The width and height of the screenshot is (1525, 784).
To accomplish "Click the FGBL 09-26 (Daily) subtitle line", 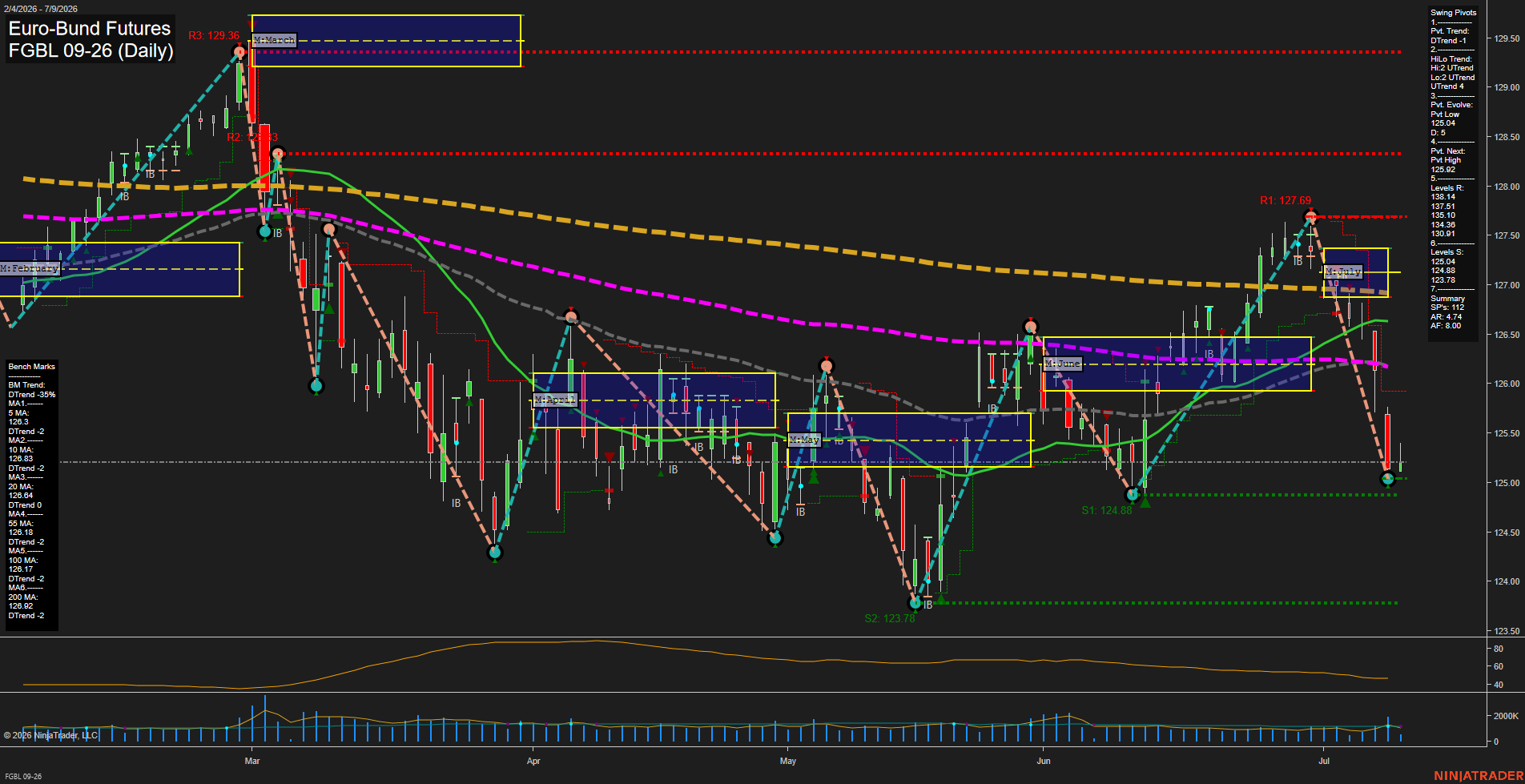I will (91, 50).
